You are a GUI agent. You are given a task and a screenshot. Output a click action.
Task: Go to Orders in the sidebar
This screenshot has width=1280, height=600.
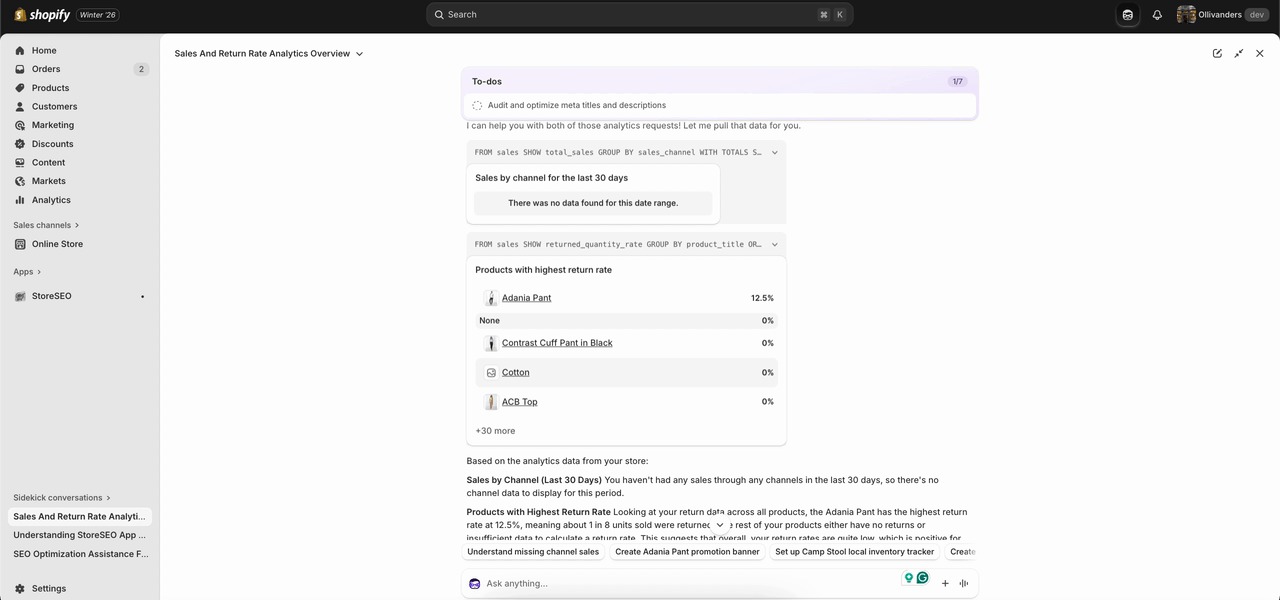(46, 69)
